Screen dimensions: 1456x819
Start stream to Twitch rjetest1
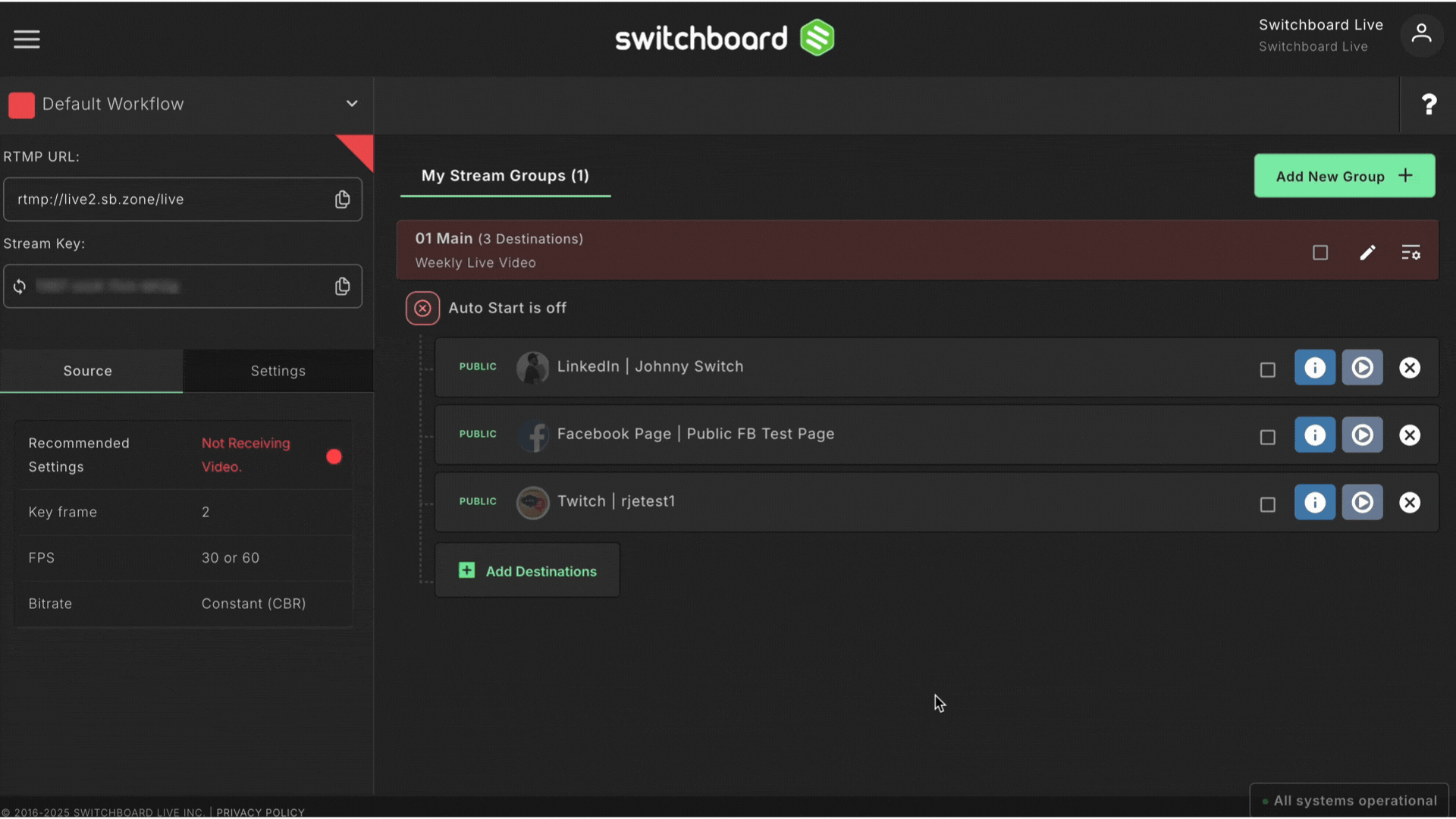click(1363, 503)
